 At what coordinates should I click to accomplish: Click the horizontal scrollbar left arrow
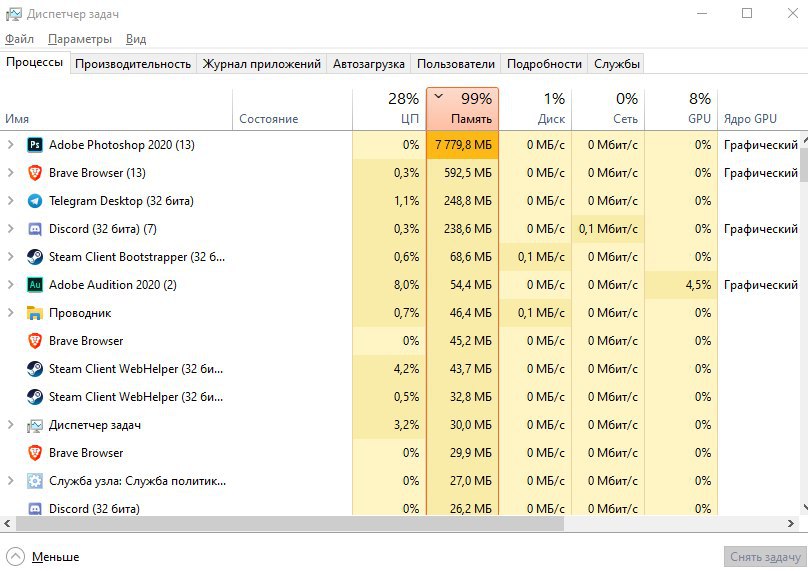point(7,524)
